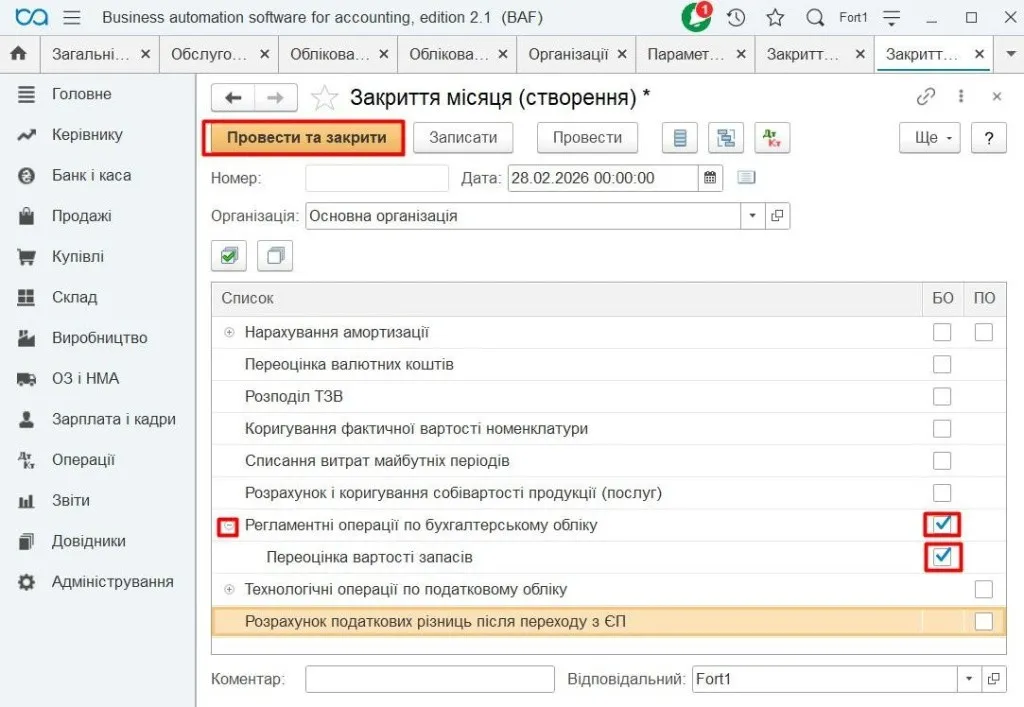Screen dimensions: 1024x707
Task: Go to the home page icon
Action: pyautogui.click(x=19, y=54)
